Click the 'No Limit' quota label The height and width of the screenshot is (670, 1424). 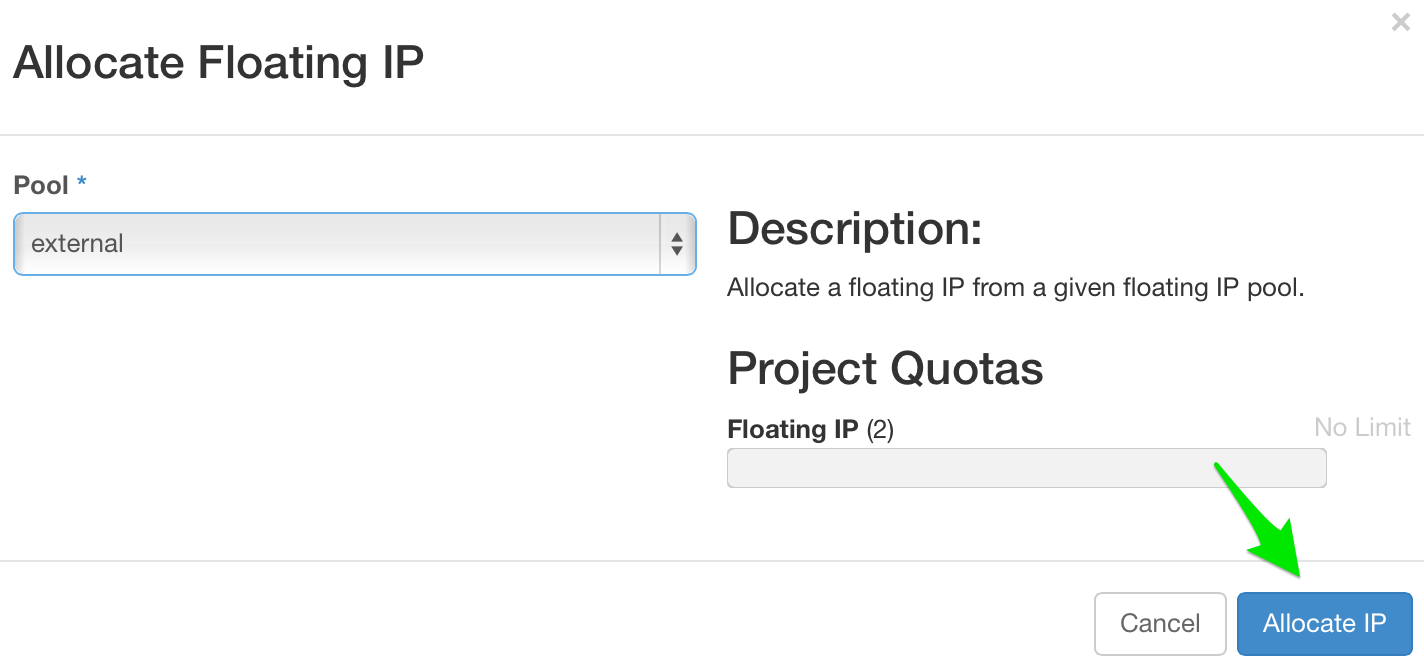[1362, 427]
